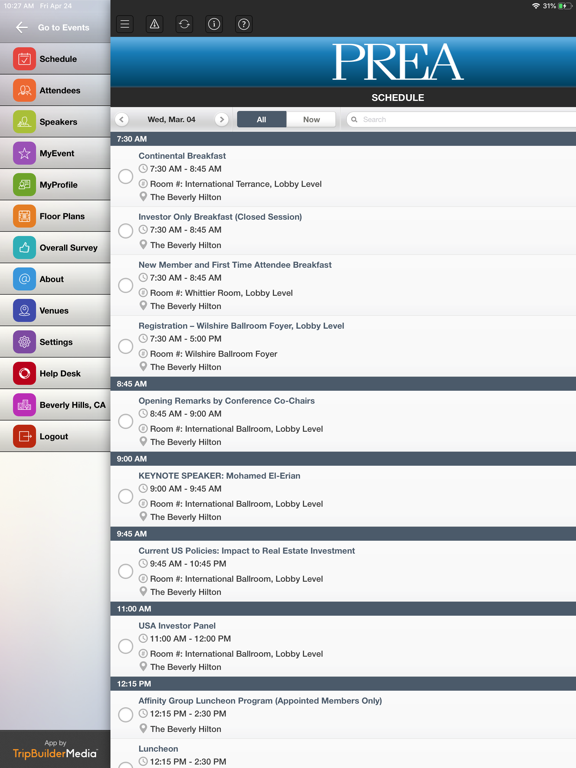Go to previous day with left chevron
The height and width of the screenshot is (768, 576).
pos(121,119)
